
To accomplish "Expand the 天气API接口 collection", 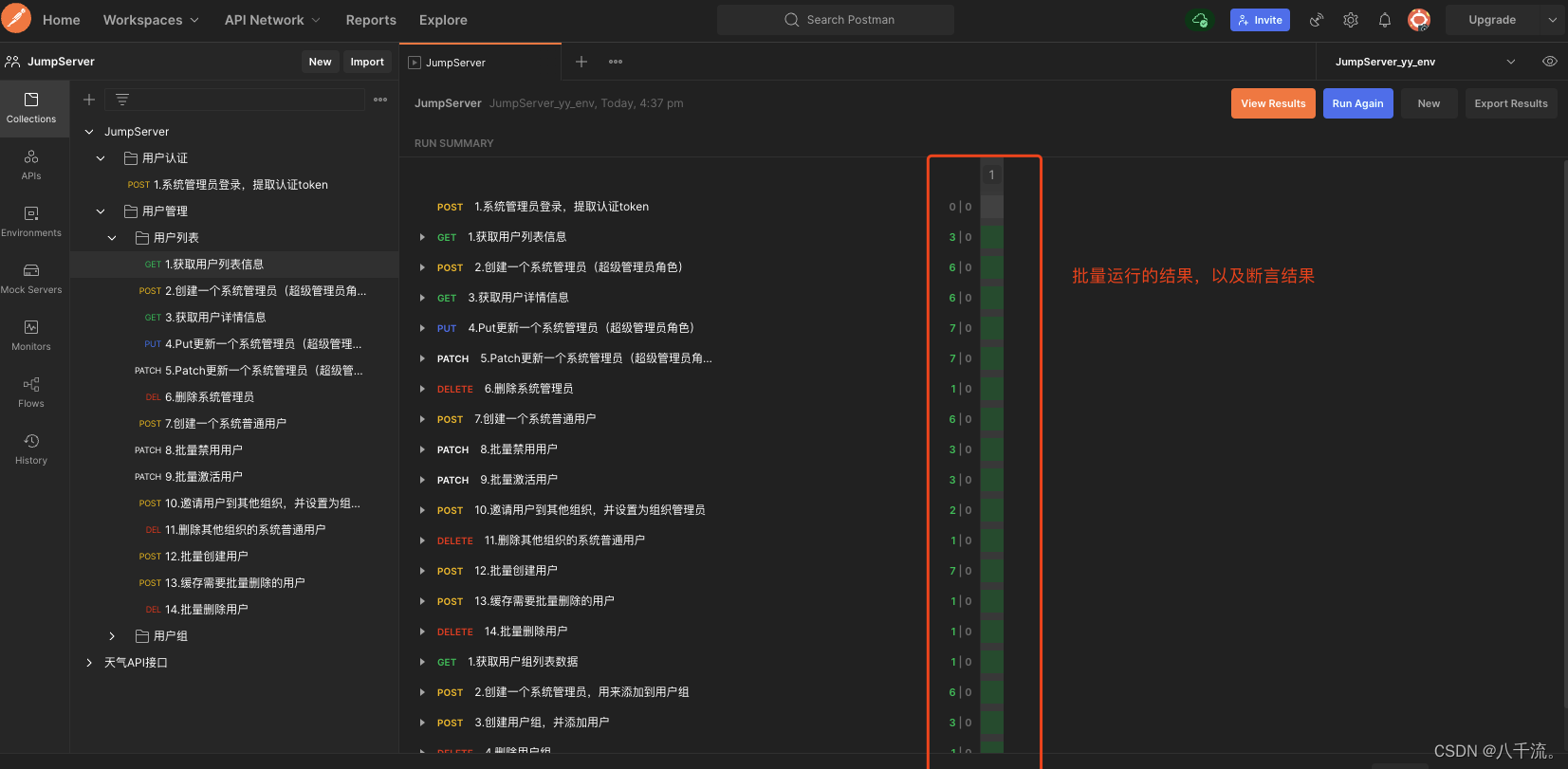I will tap(89, 663).
